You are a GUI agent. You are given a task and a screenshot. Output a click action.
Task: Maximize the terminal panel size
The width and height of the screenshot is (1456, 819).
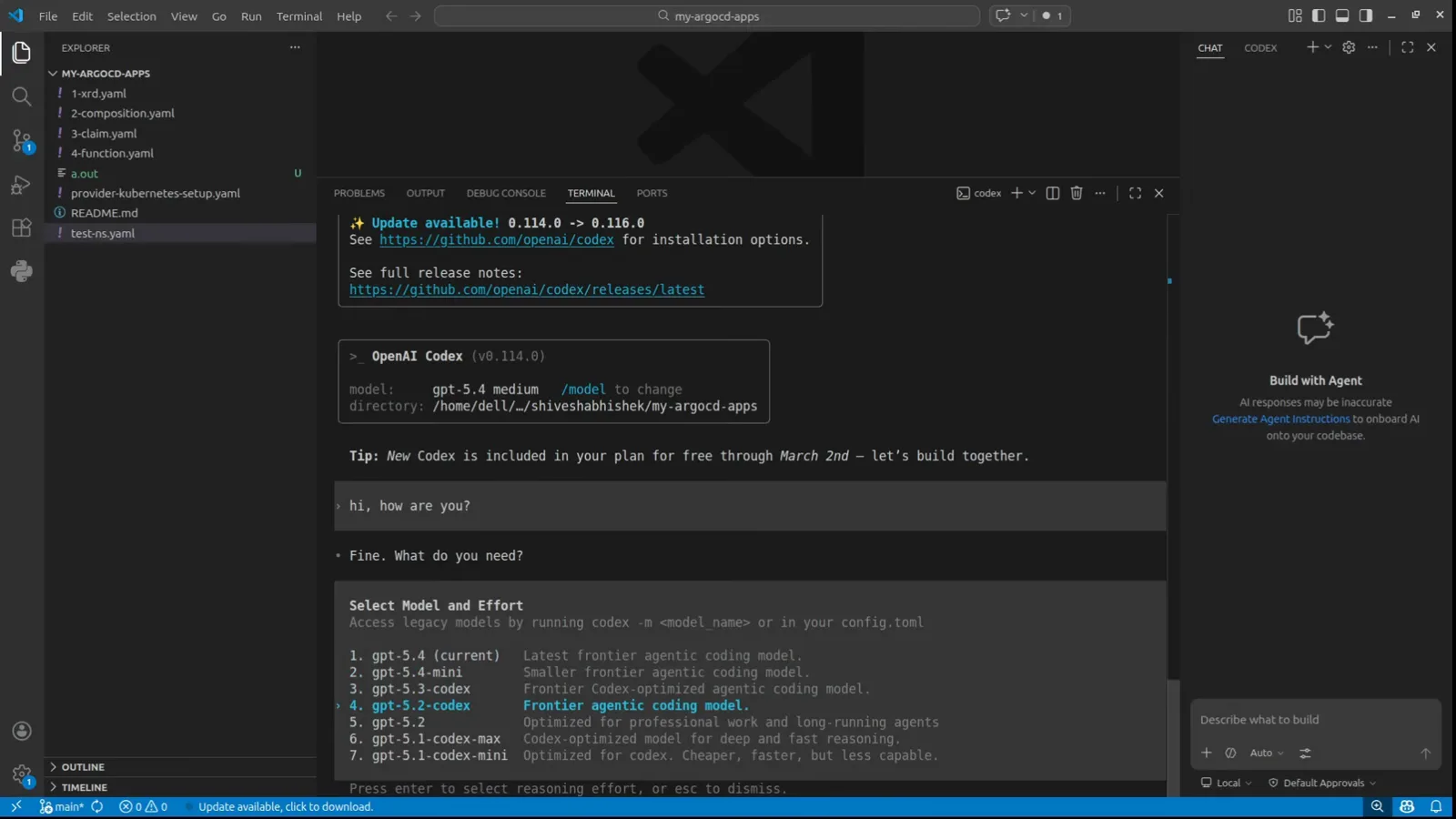1135,193
